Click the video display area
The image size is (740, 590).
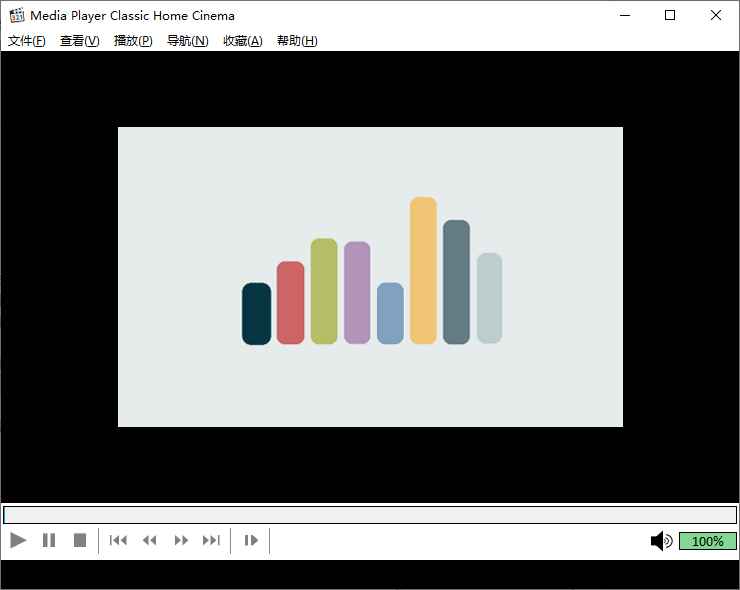pyautogui.click(x=370, y=277)
